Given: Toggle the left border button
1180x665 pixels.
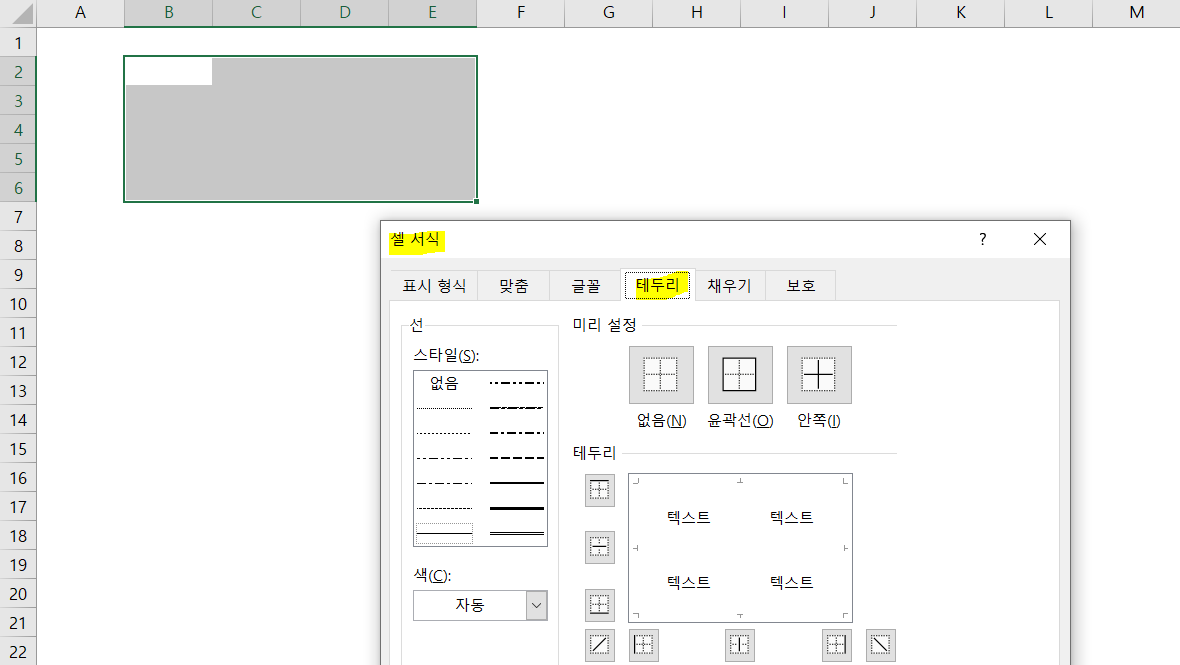Looking at the screenshot, I should (x=643, y=645).
